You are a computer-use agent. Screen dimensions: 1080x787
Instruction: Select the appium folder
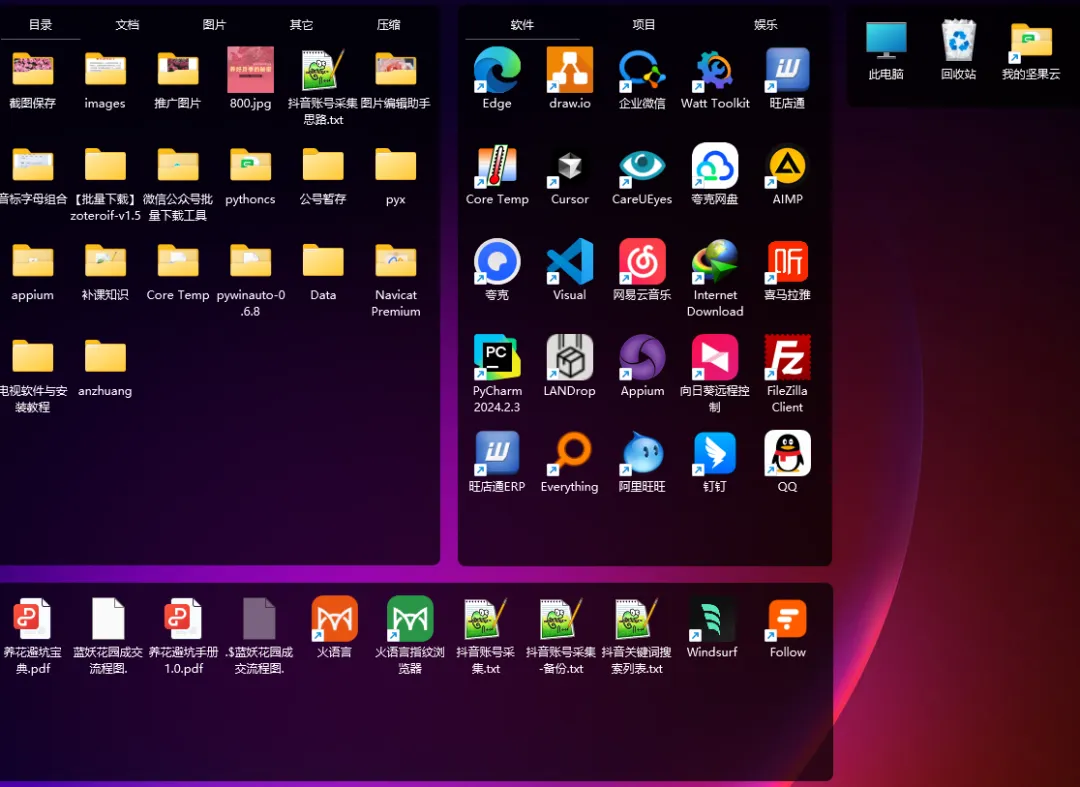click(x=32, y=261)
